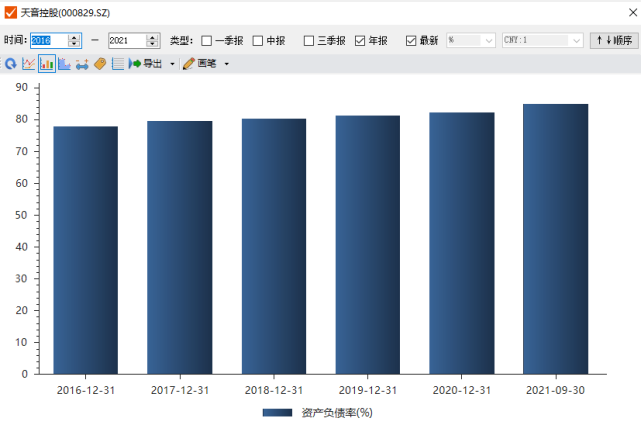Click the 2018-12-31 bar
641x425 pixels.
273,246
